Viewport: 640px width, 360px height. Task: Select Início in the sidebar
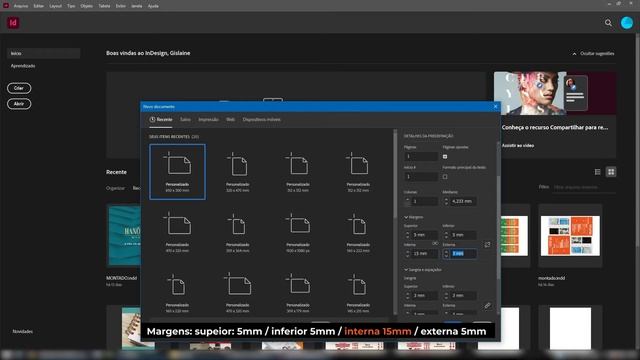(43, 53)
